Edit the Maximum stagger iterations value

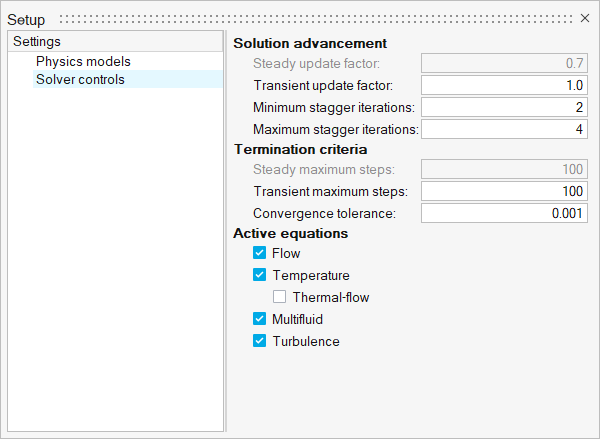click(505, 129)
